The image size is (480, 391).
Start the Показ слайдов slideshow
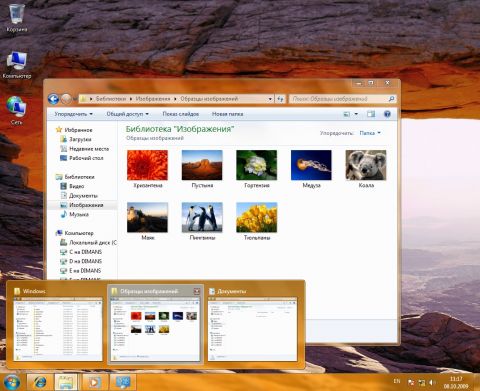pos(180,114)
